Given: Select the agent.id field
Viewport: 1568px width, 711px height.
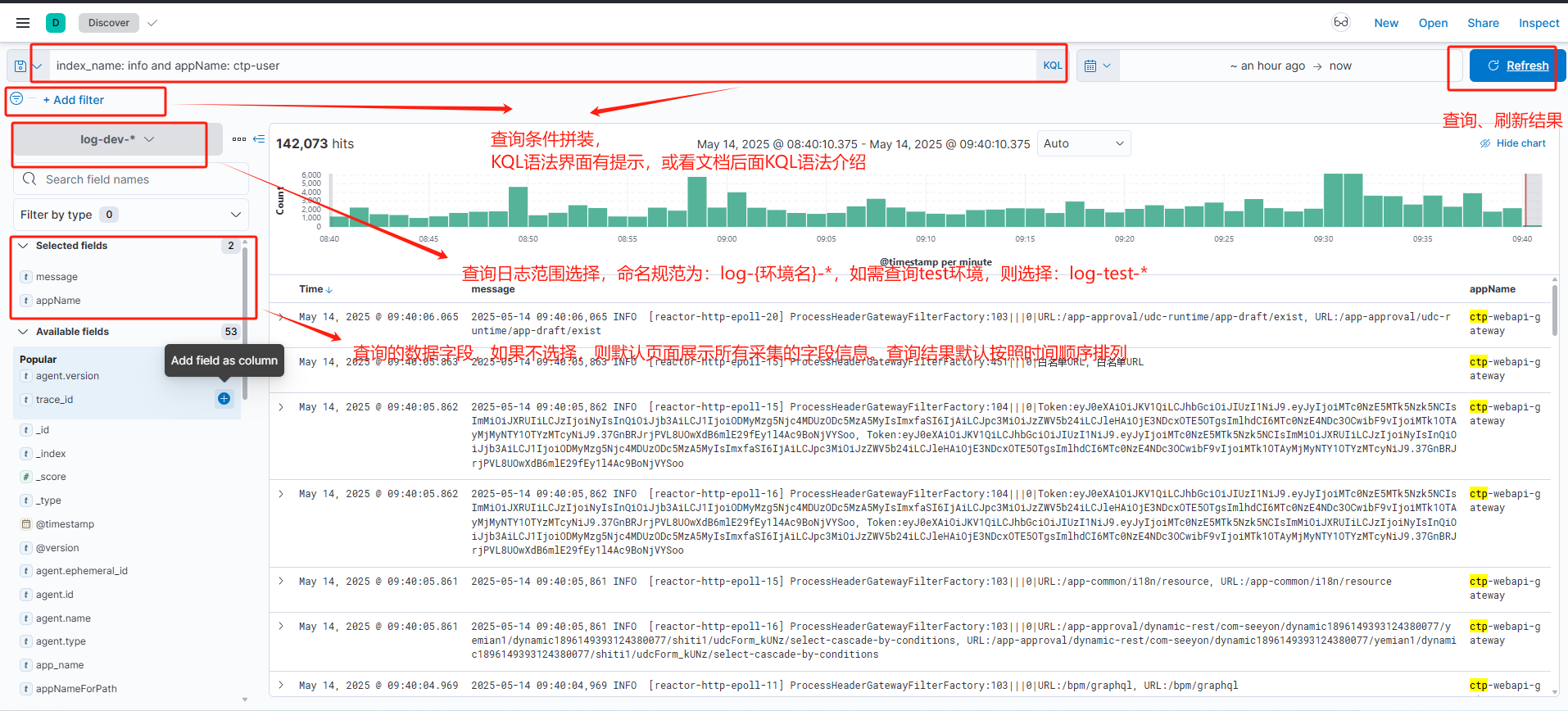Looking at the screenshot, I should point(55,595).
